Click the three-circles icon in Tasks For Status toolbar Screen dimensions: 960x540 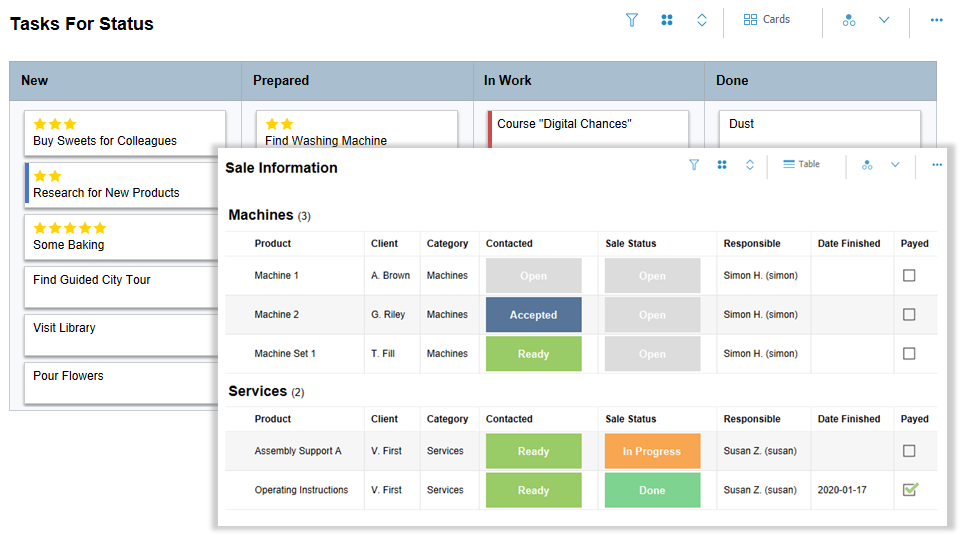[849, 20]
